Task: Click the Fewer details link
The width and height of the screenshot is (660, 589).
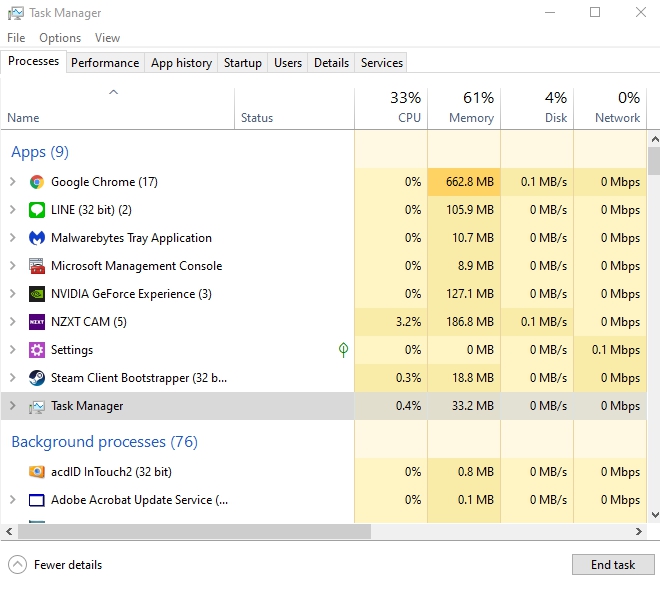Action: point(68,565)
